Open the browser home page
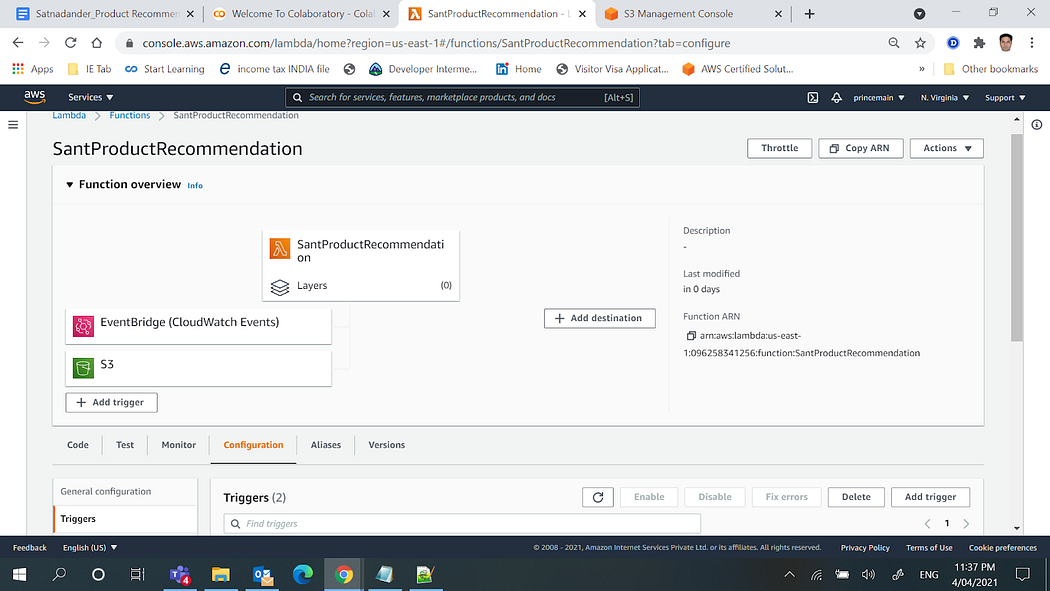Screen dimensions: 1050x591 [96, 43]
